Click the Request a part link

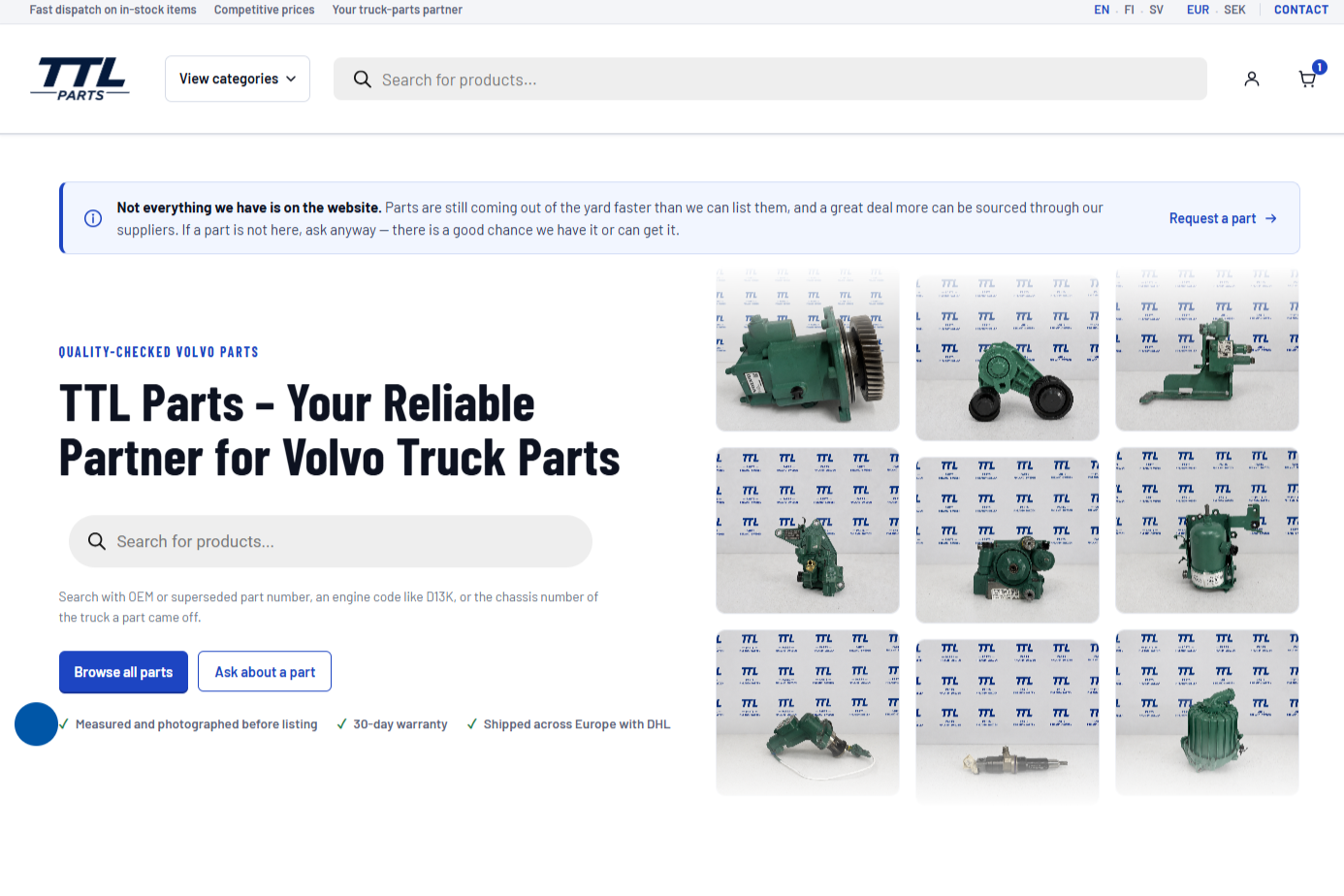1223,218
